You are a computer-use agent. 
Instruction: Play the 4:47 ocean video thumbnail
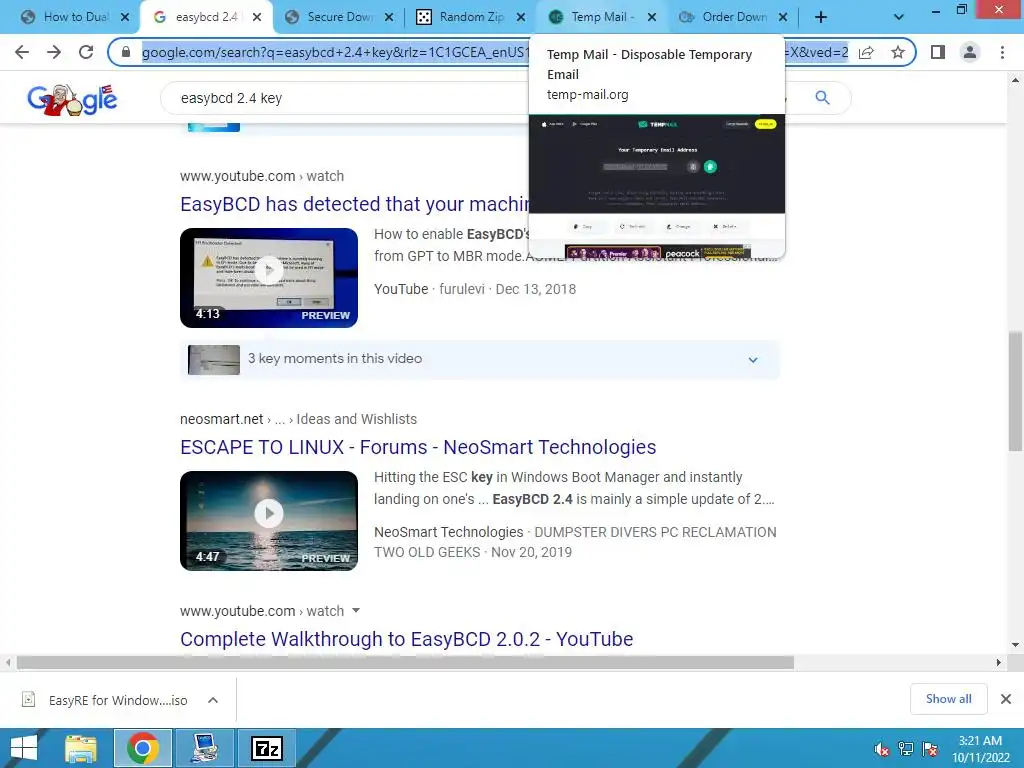point(269,520)
